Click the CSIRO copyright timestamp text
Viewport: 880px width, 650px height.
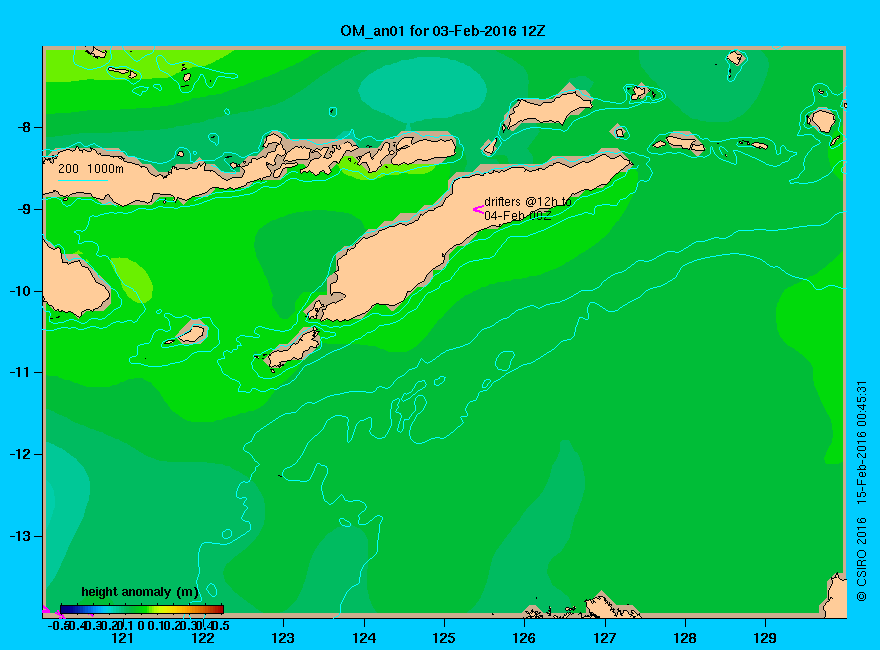click(861, 491)
